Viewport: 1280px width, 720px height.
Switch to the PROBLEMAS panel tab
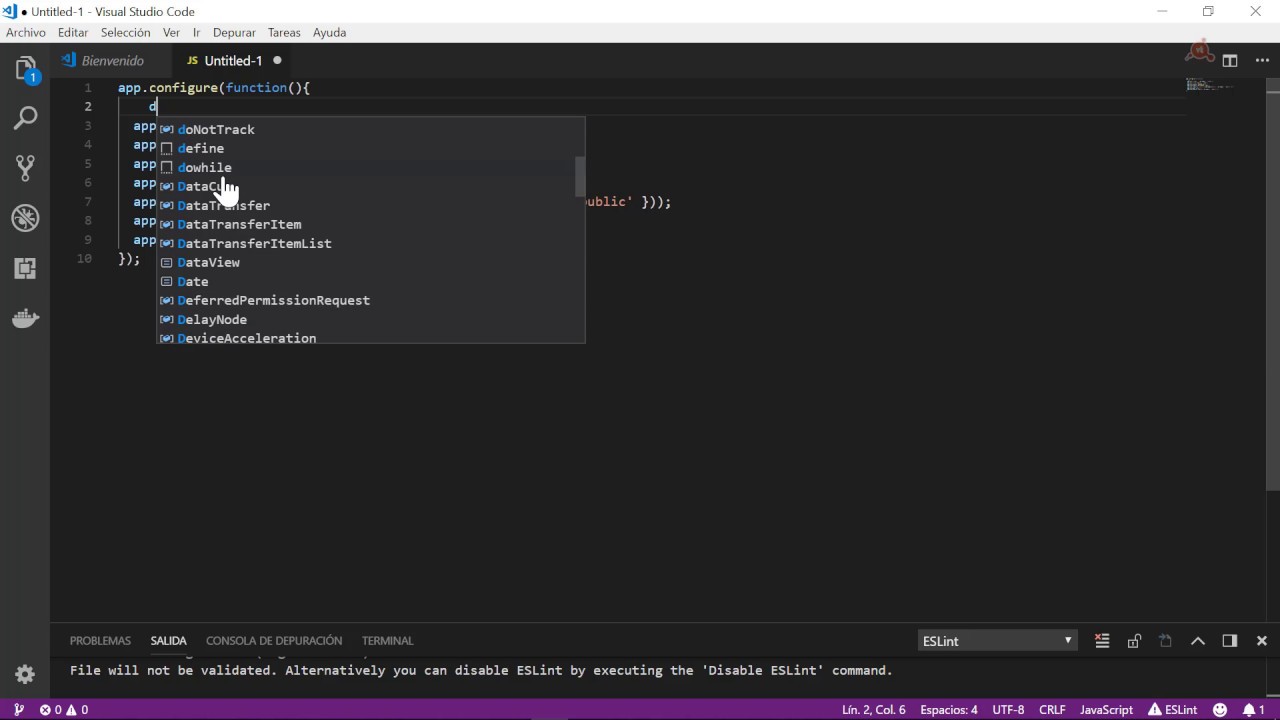100,641
